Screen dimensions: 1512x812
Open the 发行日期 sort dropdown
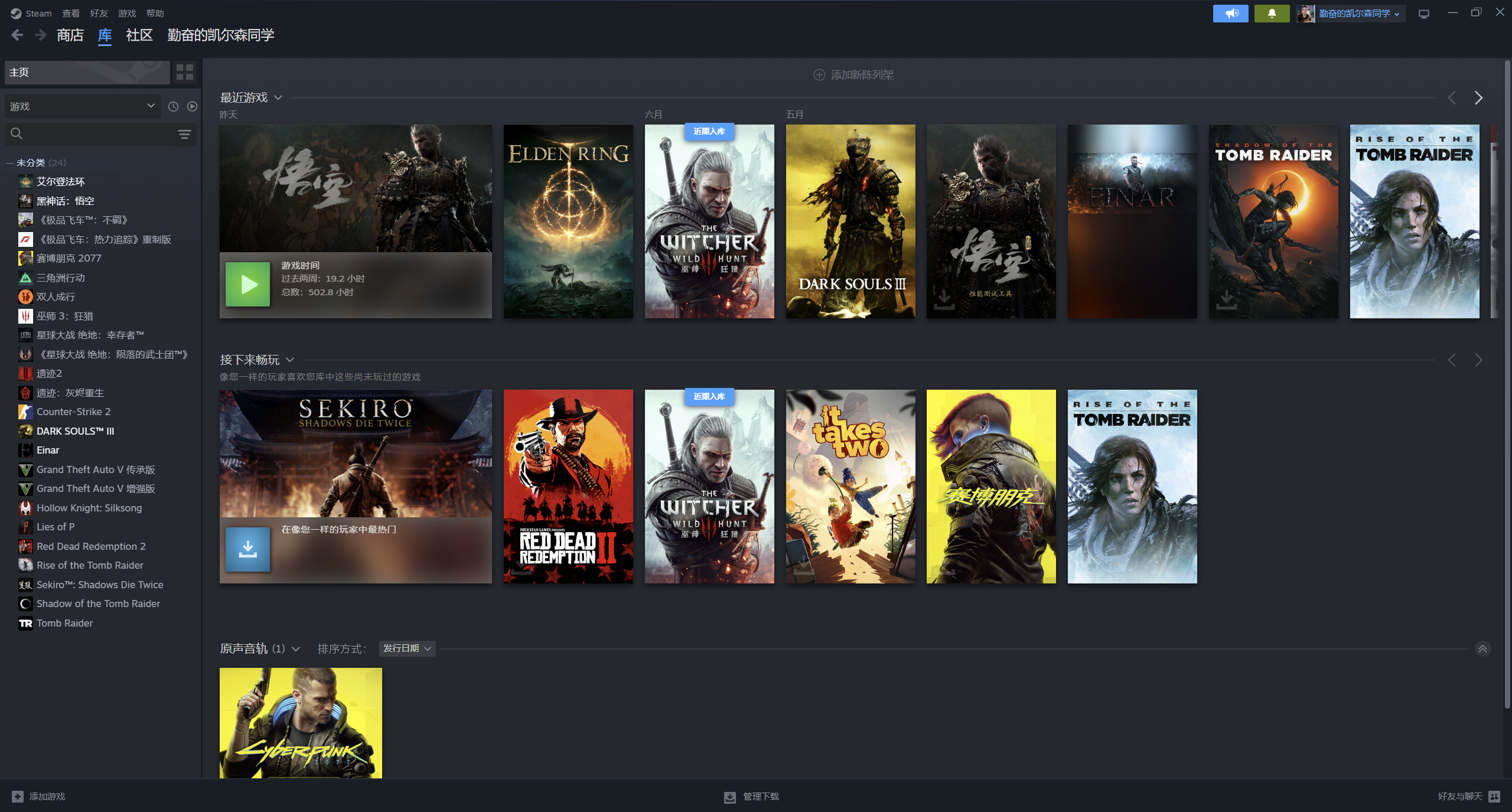pyautogui.click(x=407, y=648)
